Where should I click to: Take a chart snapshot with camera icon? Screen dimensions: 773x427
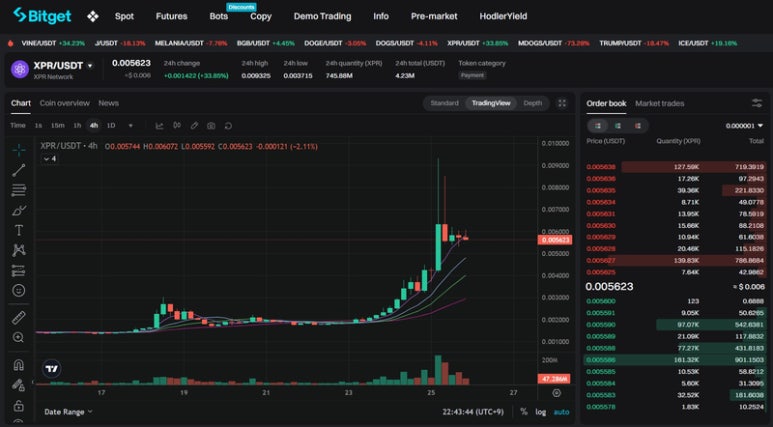(211, 126)
